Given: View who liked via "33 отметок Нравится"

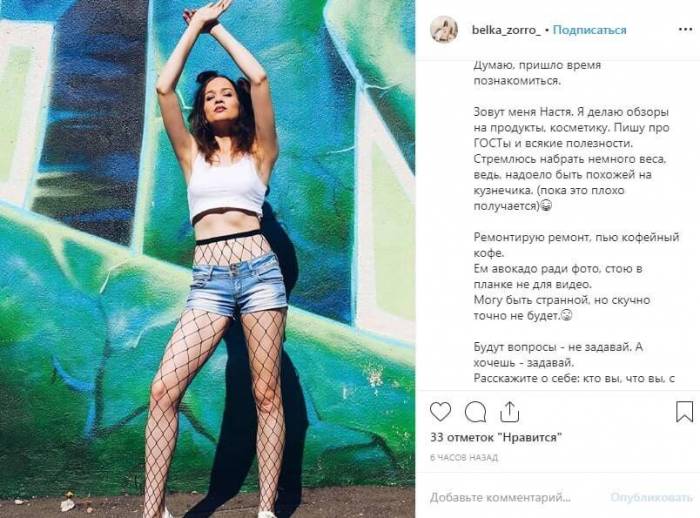Looking at the screenshot, I should [x=496, y=437].
